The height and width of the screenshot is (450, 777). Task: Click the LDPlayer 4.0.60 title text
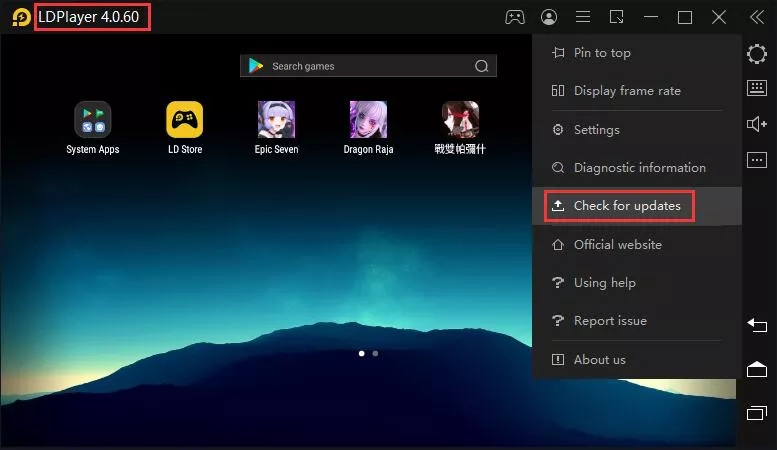[x=89, y=17]
